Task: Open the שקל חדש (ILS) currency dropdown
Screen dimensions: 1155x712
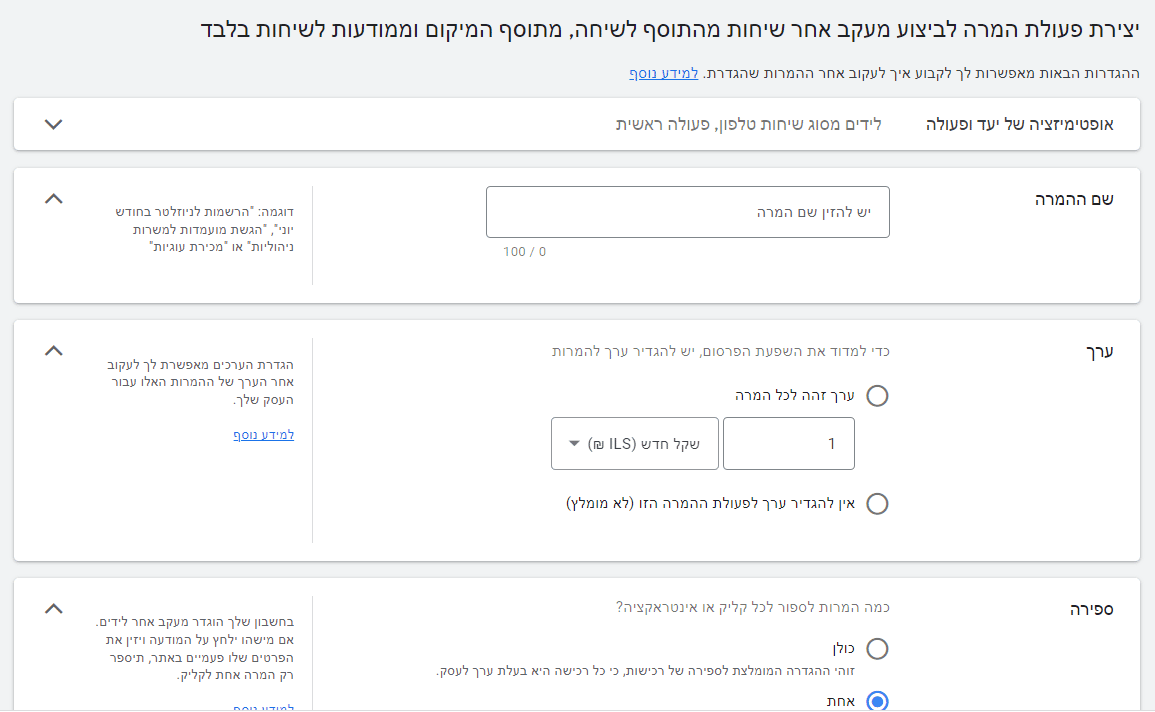Action: [x=635, y=444]
